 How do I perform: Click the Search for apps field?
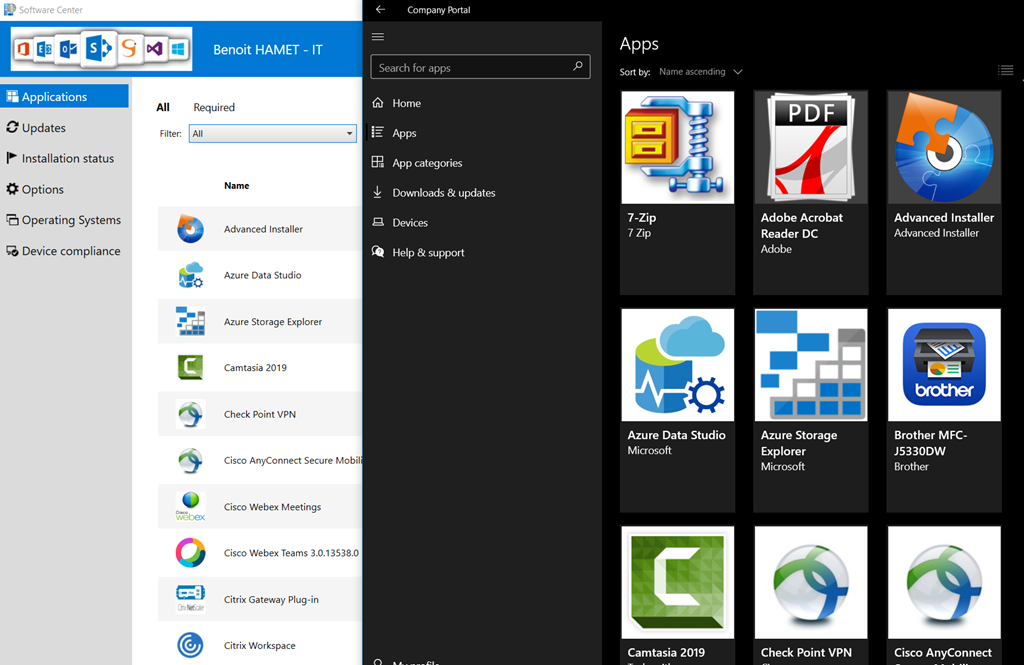(470, 68)
